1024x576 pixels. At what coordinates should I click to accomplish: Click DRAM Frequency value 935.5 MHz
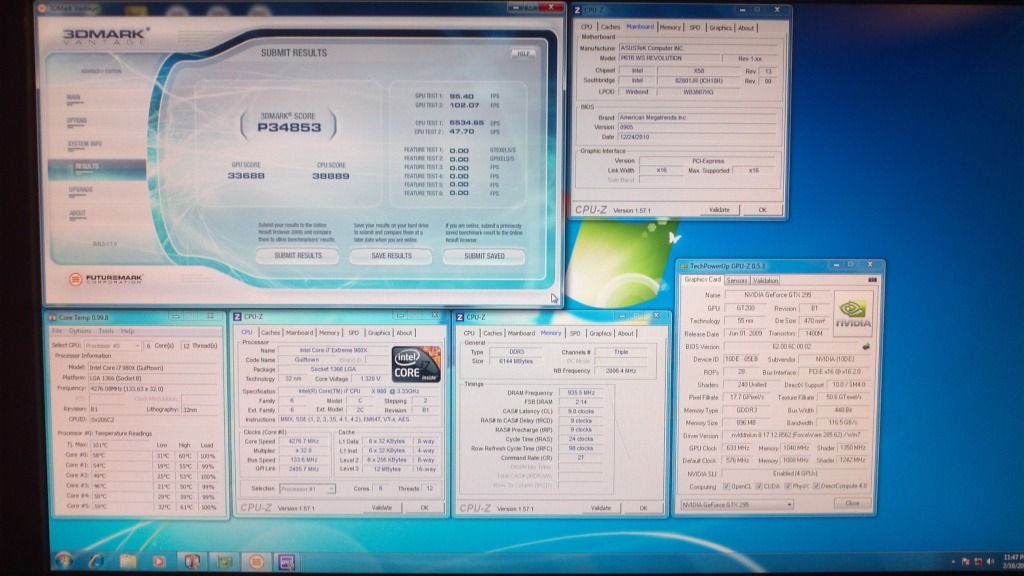click(x=581, y=393)
